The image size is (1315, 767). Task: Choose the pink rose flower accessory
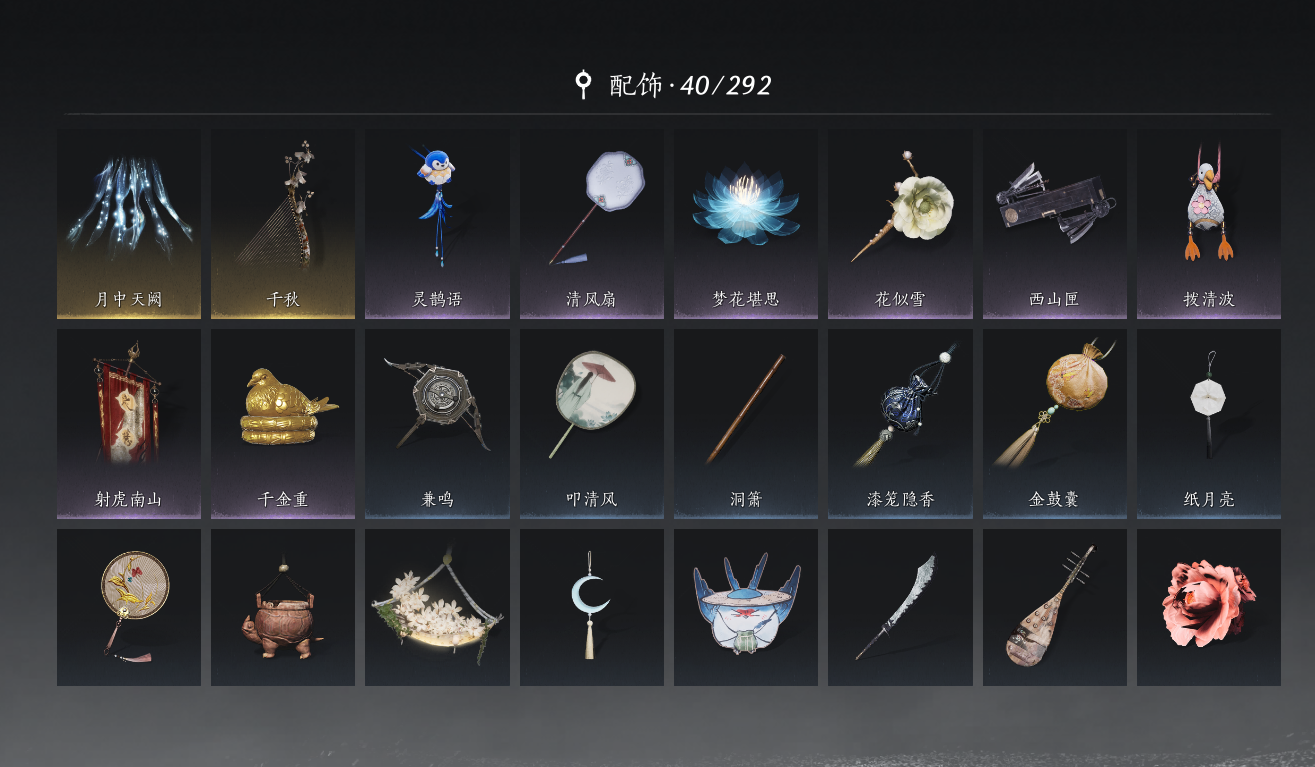click(x=1209, y=607)
